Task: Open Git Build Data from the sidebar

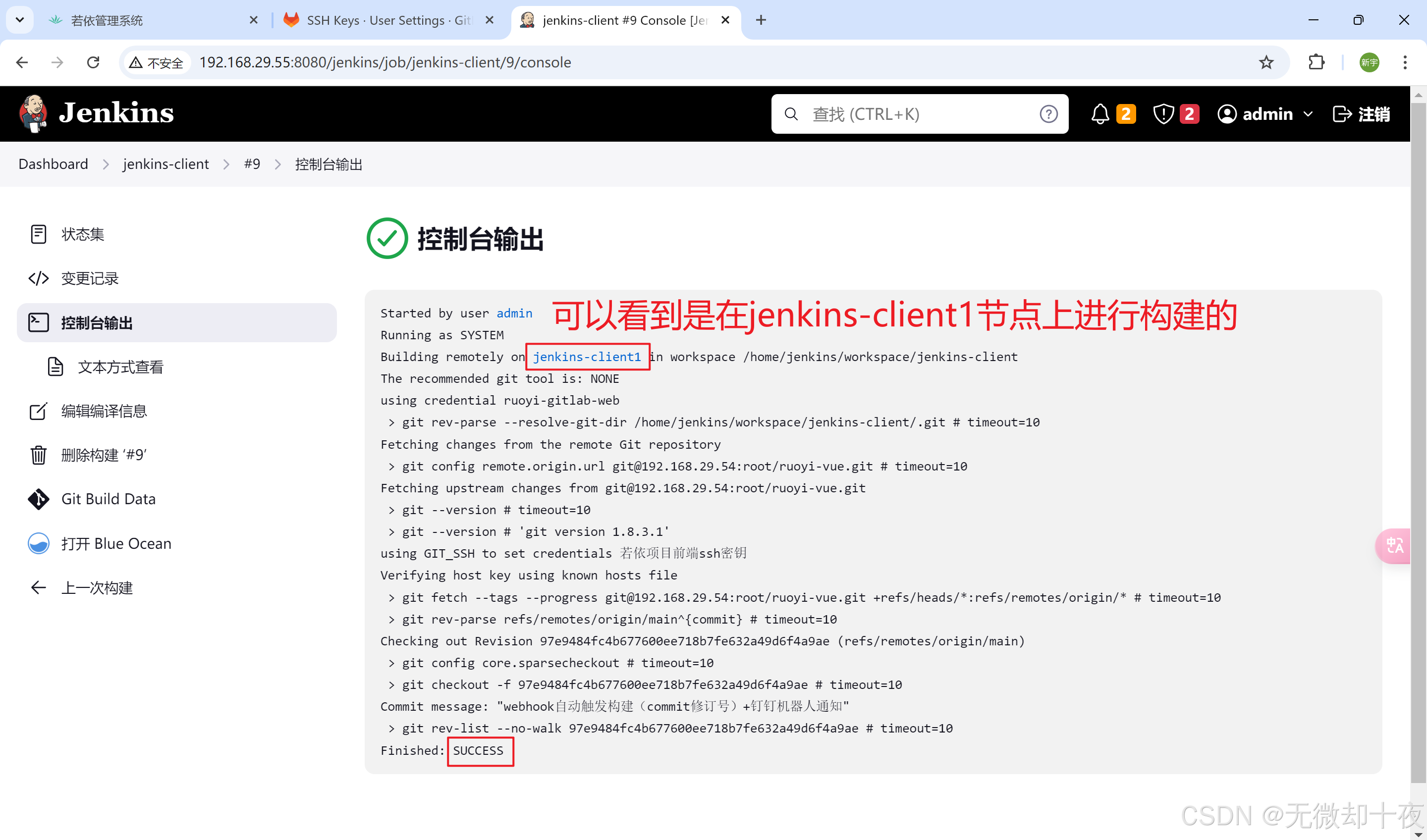Action: pos(108,499)
